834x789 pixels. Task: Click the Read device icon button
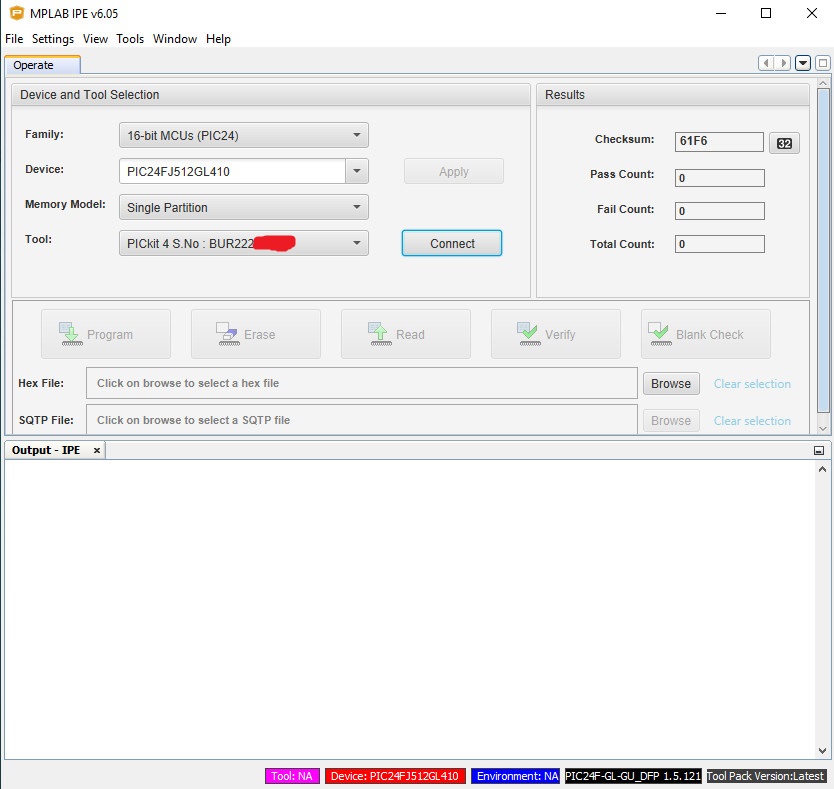(x=405, y=334)
